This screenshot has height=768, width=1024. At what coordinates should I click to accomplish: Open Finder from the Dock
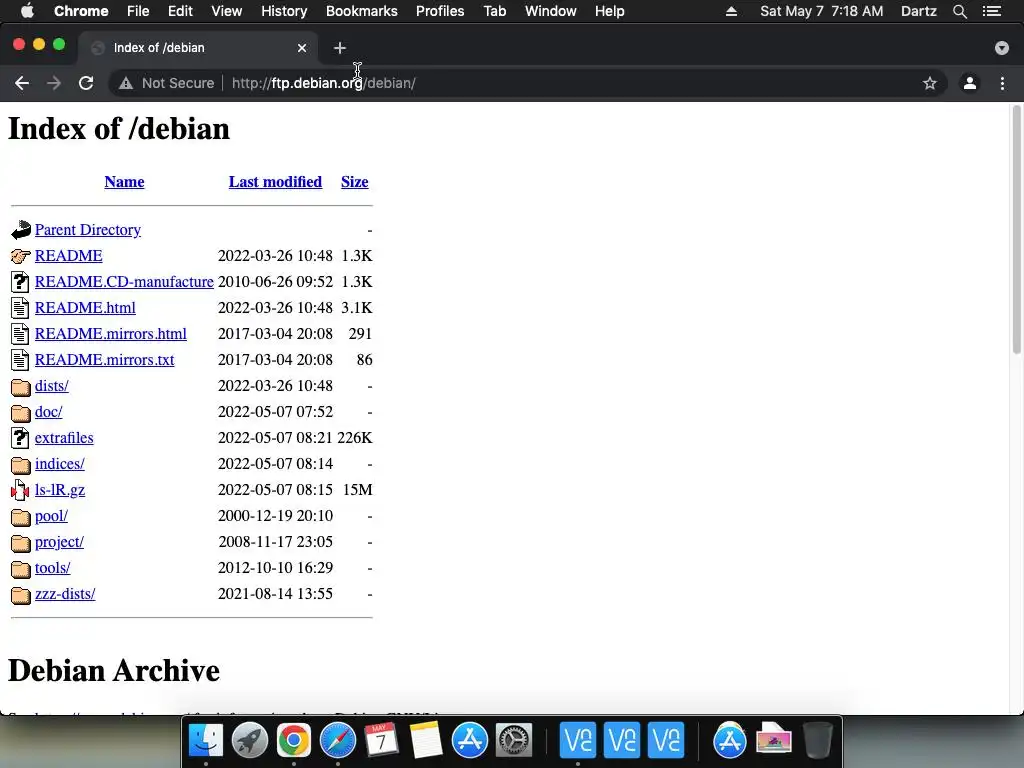(205, 740)
